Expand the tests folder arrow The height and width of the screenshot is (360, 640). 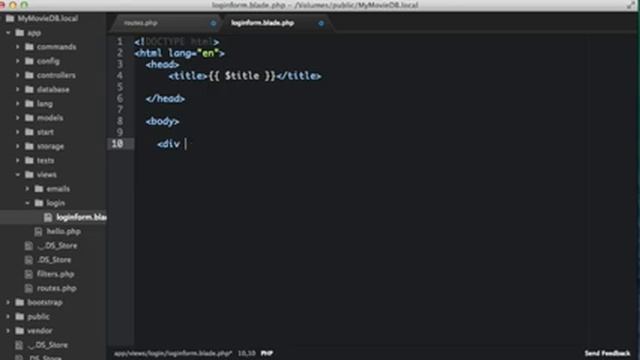tap(18, 160)
